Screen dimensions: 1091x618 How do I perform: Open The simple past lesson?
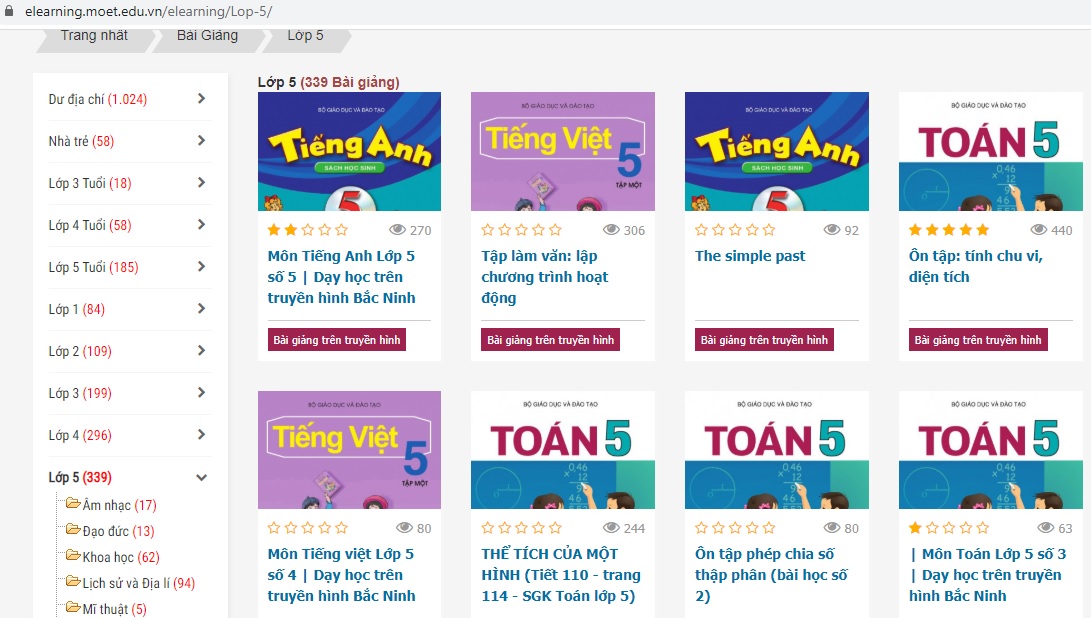[x=750, y=256]
